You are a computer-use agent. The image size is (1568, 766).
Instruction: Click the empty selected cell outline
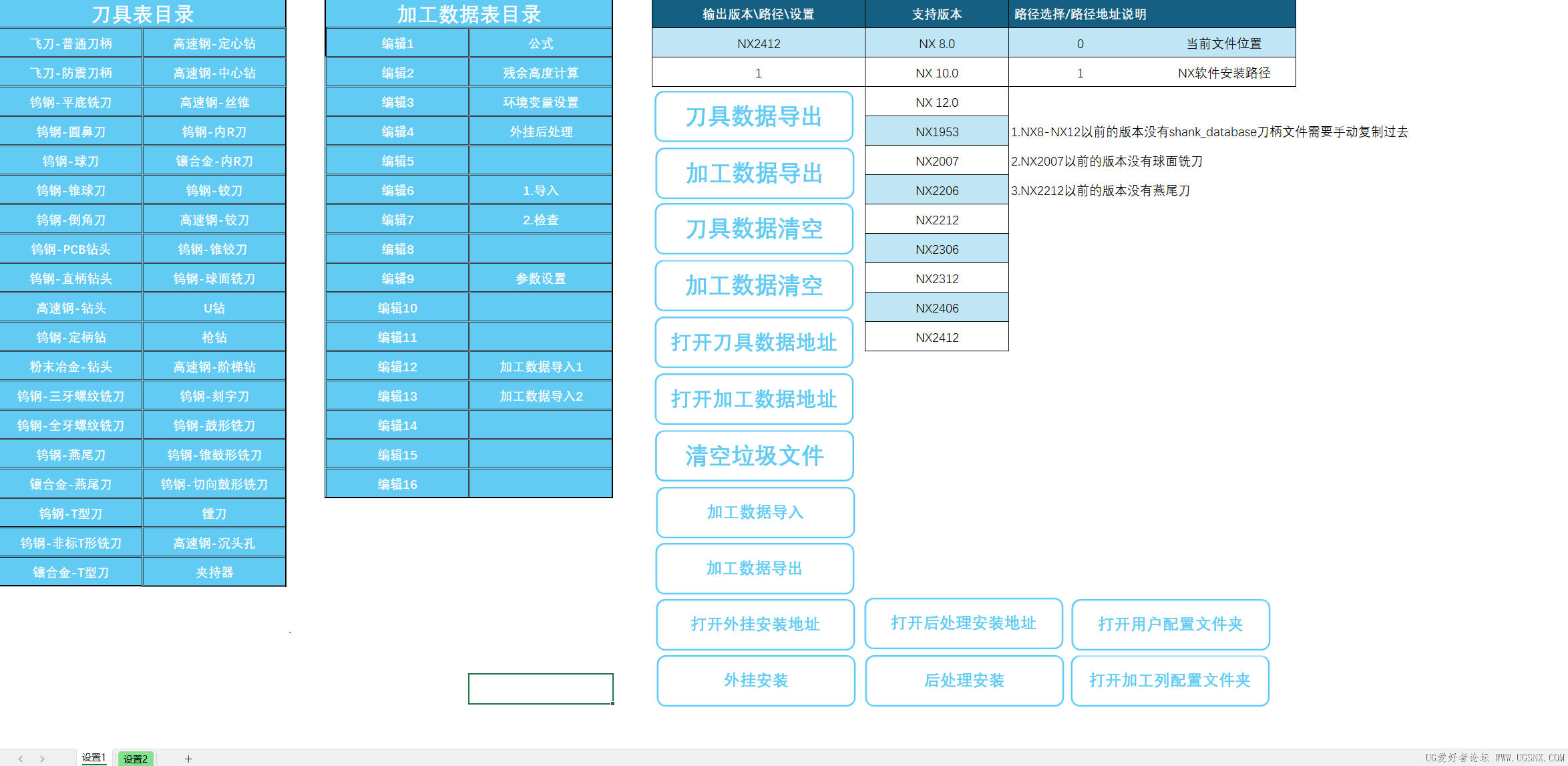tap(540, 689)
